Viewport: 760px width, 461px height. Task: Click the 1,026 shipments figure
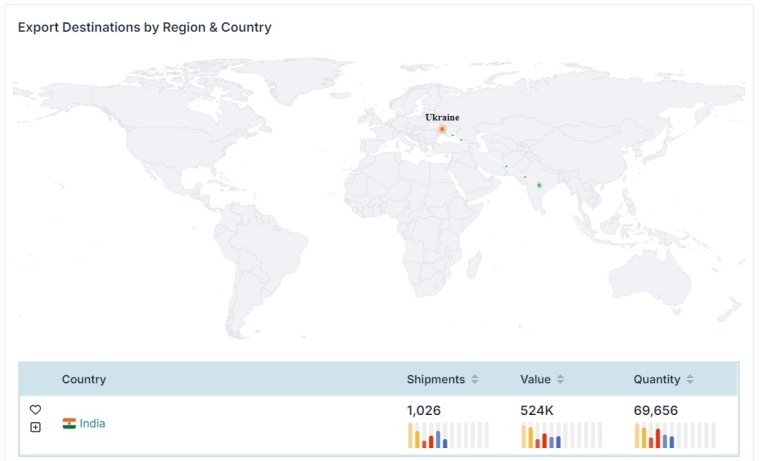pyautogui.click(x=424, y=411)
